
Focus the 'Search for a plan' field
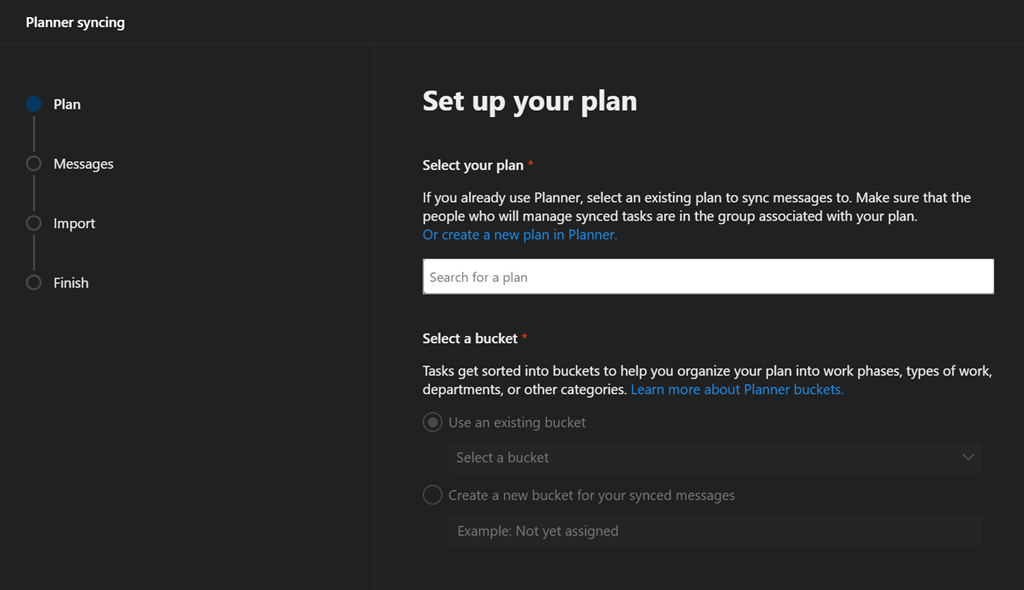[x=708, y=277]
